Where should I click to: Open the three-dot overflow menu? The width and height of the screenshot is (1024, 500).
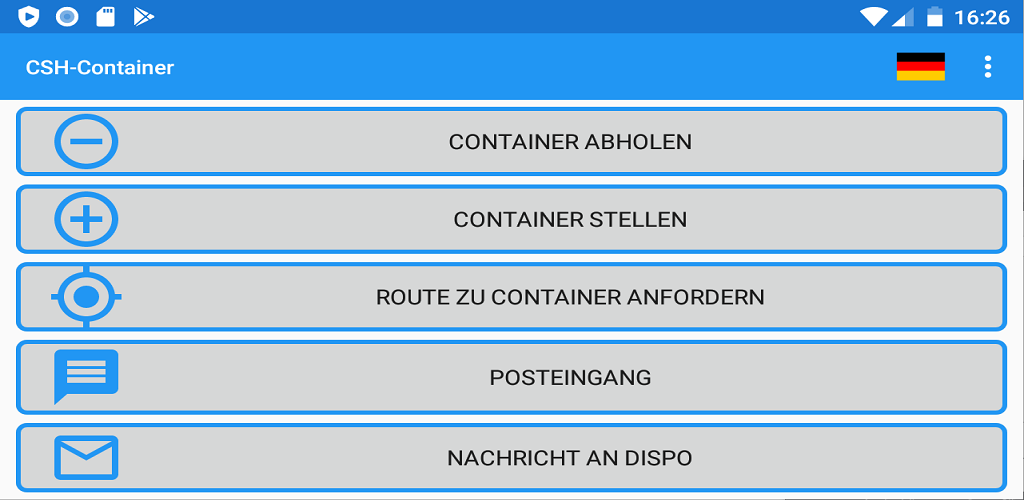point(988,67)
